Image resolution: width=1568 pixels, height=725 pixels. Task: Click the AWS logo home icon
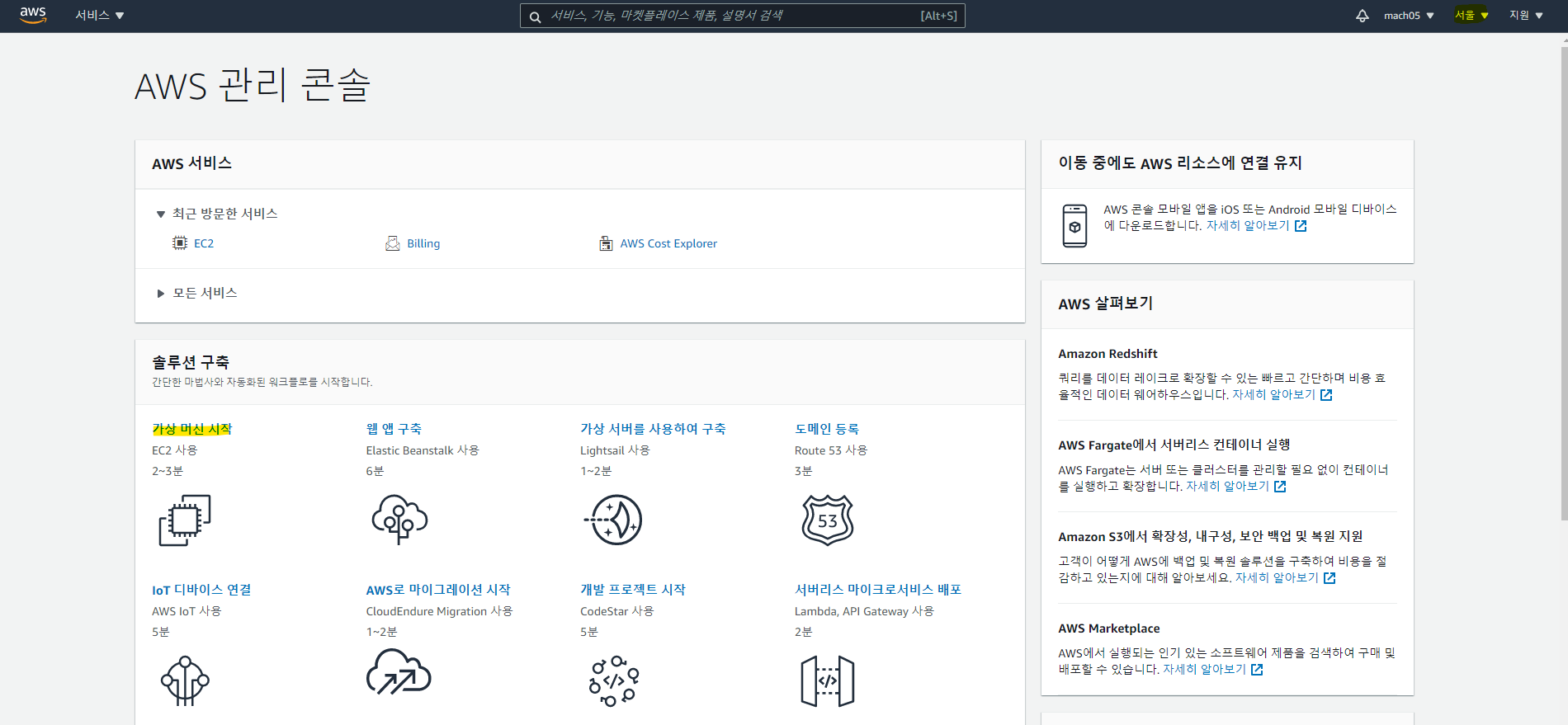(x=33, y=15)
